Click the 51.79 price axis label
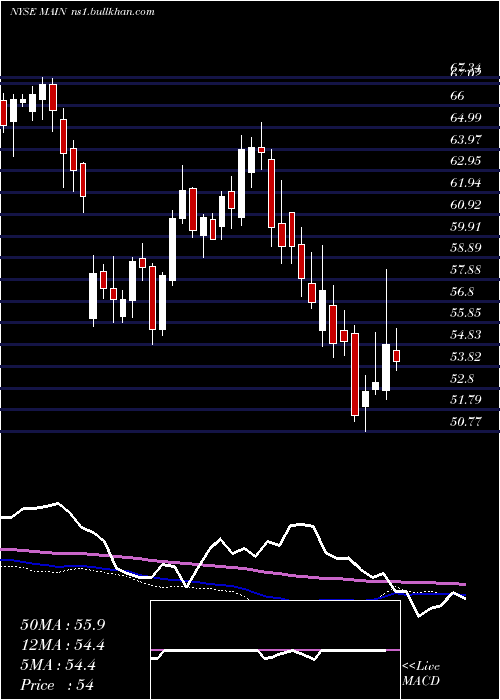Viewport: 500px width, 700px height. pyautogui.click(x=466, y=400)
